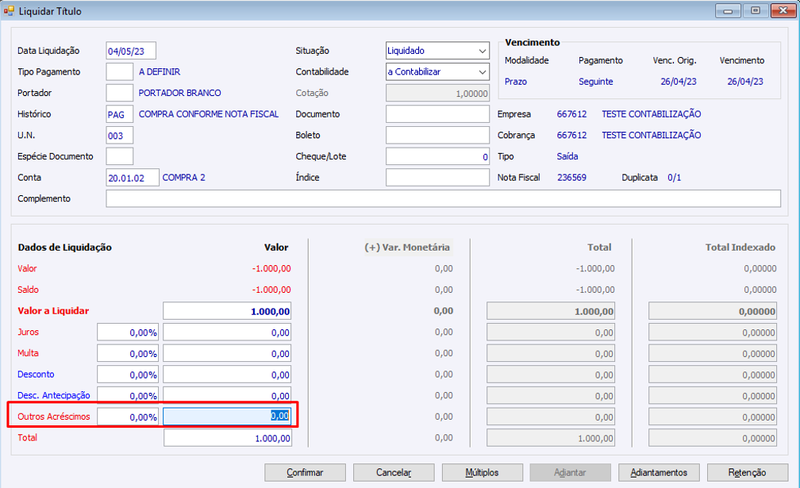Click the Cancelar button
The image size is (800, 488).
pos(393,473)
